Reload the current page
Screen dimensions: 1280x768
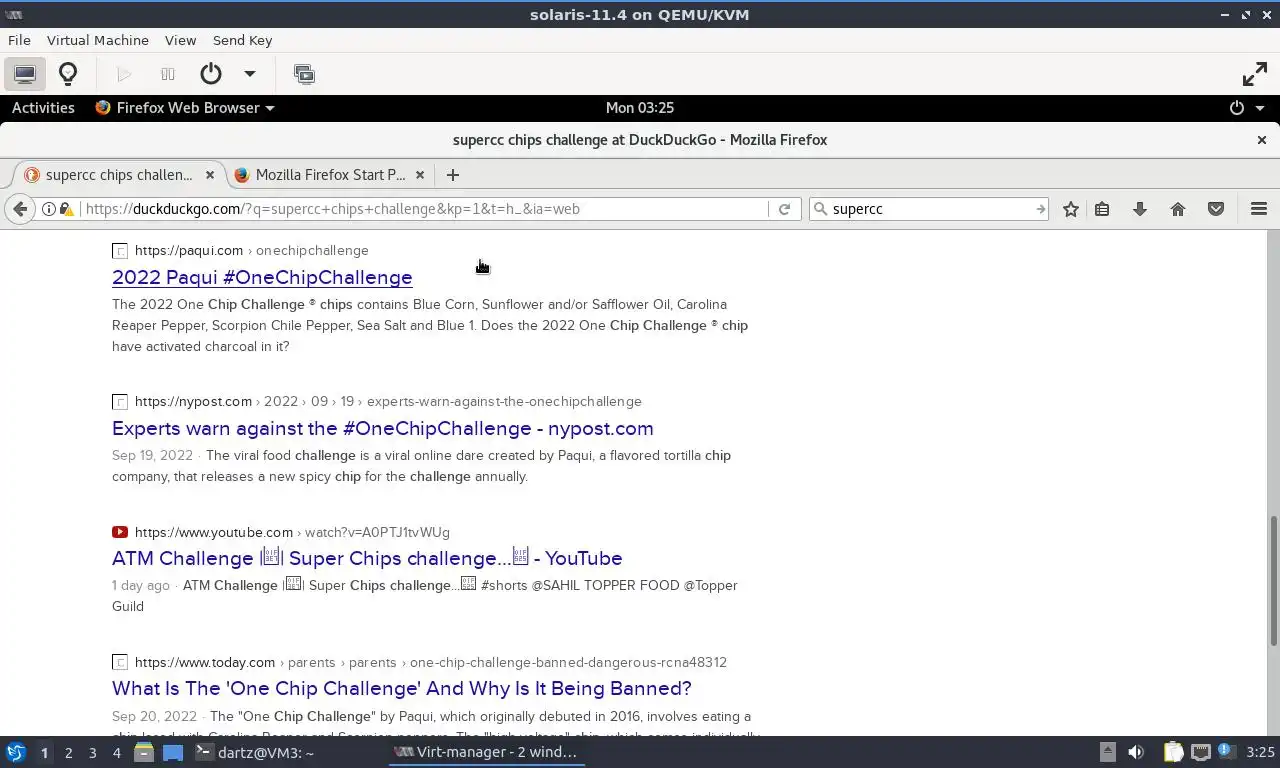(x=785, y=209)
